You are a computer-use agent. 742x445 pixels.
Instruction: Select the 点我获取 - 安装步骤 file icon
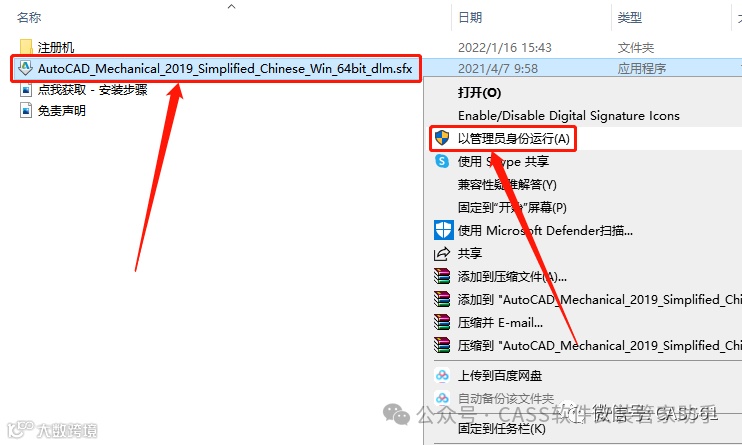26,89
